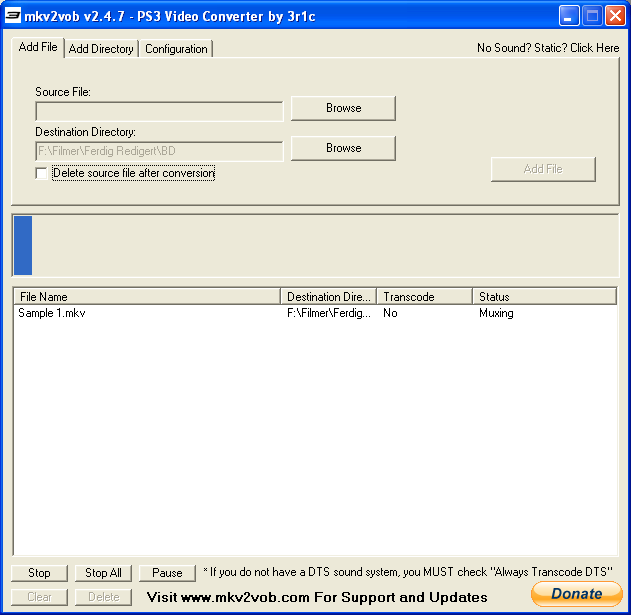Click the Delete button
Image resolution: width=632 pixels, height=615 pixels.
tap(103, 597)
